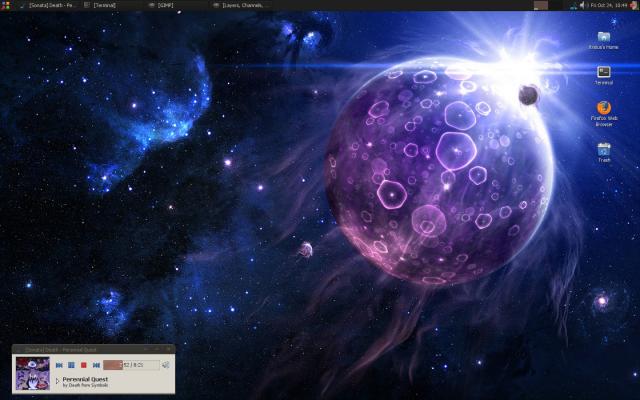
Task: Click the album cover art in Sonata
Action: pyautogui.click(x=33, y=373)
